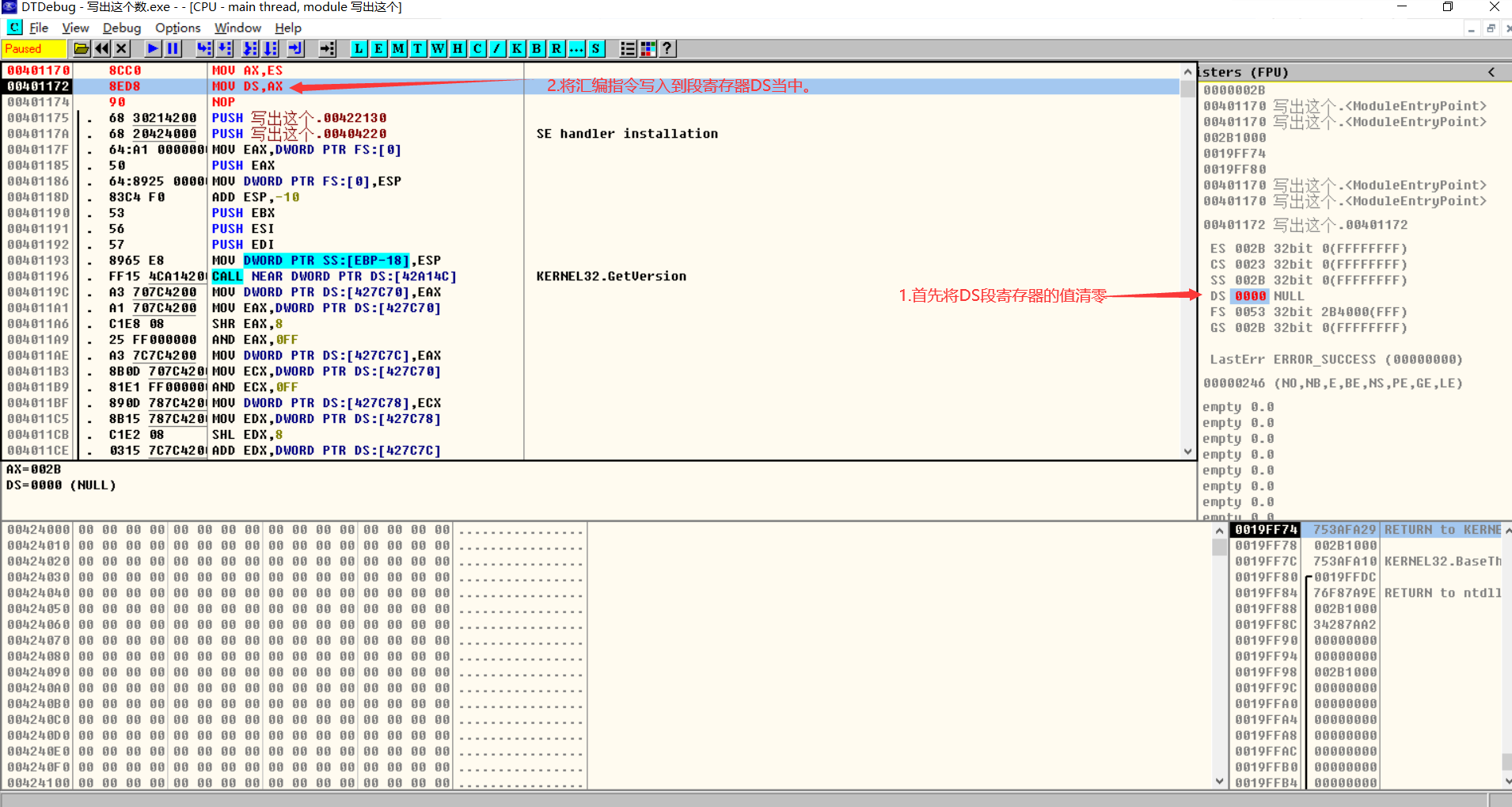Image resolution: width=1512 pixels, height=807 pixels.
Task: Show the Breakpoints window (B button)
Action: (537, 49)
